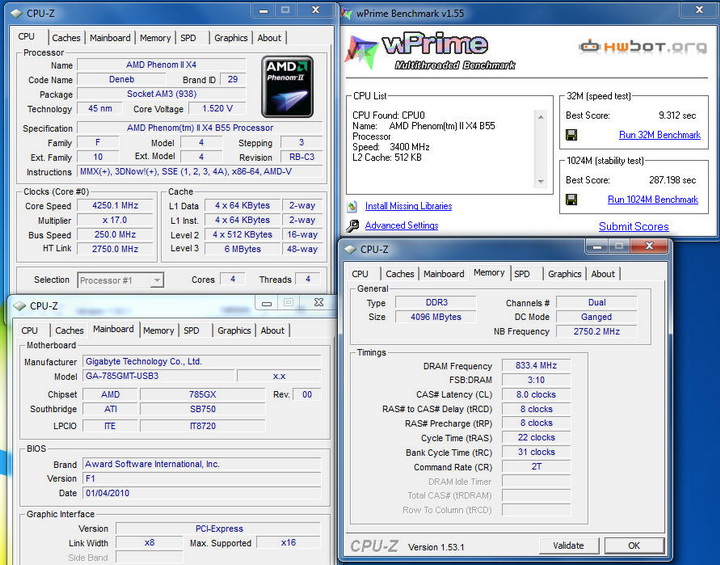Click the Level 3 cache value 6 MBytes

click(242, 249)
